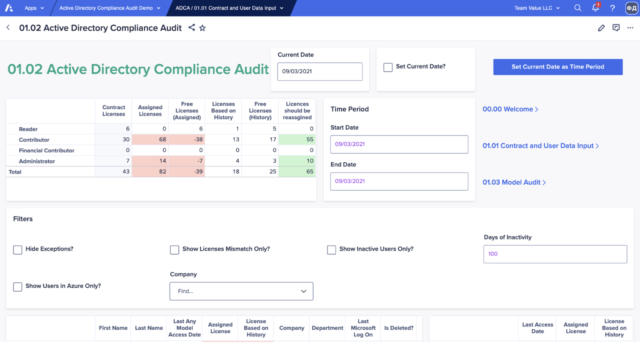Check Show Inactive Users Only?
640x360 pixels.
coord(331,249)
